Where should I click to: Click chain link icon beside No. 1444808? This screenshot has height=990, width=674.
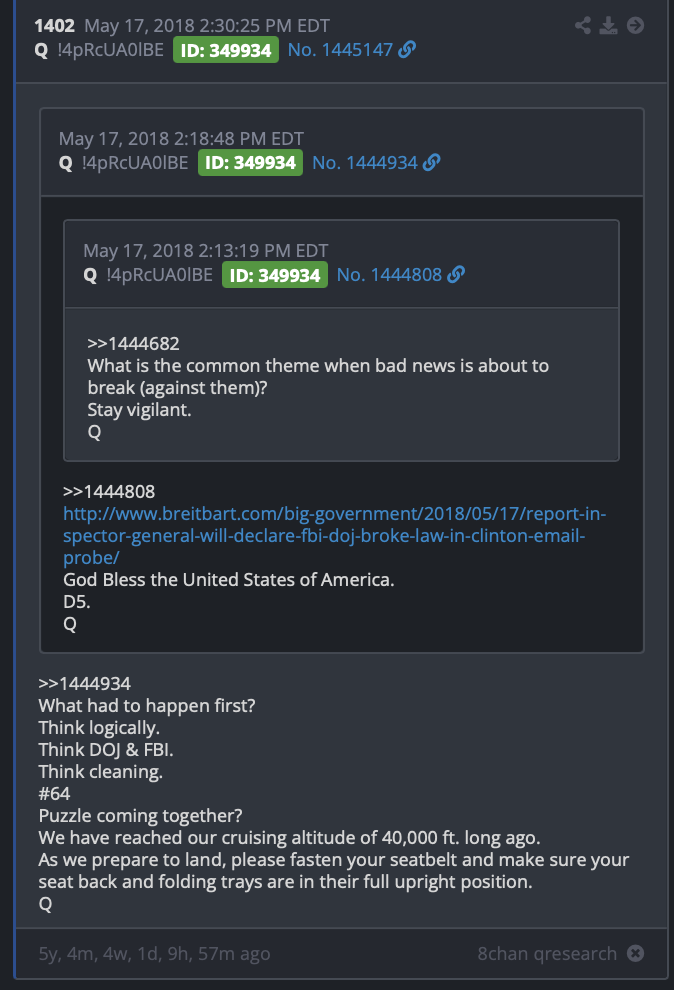coord(456,275)
